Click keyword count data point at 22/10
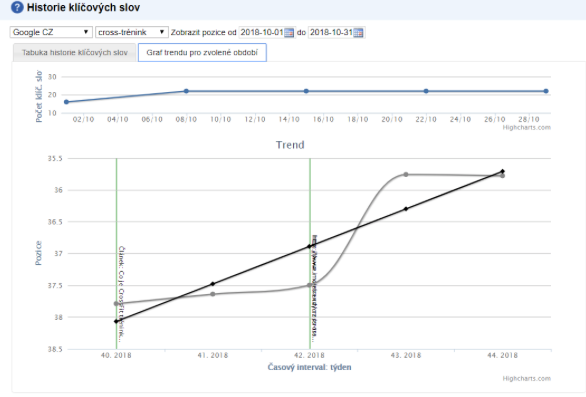 pyautogui.click(x=426, y=91)
